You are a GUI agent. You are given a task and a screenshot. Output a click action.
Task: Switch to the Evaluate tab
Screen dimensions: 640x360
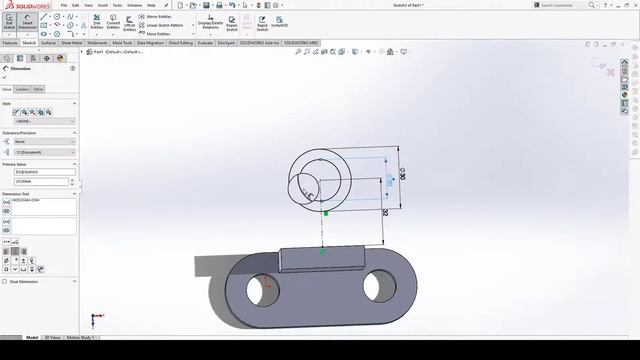pyautogui.click(x=205, y=43)
